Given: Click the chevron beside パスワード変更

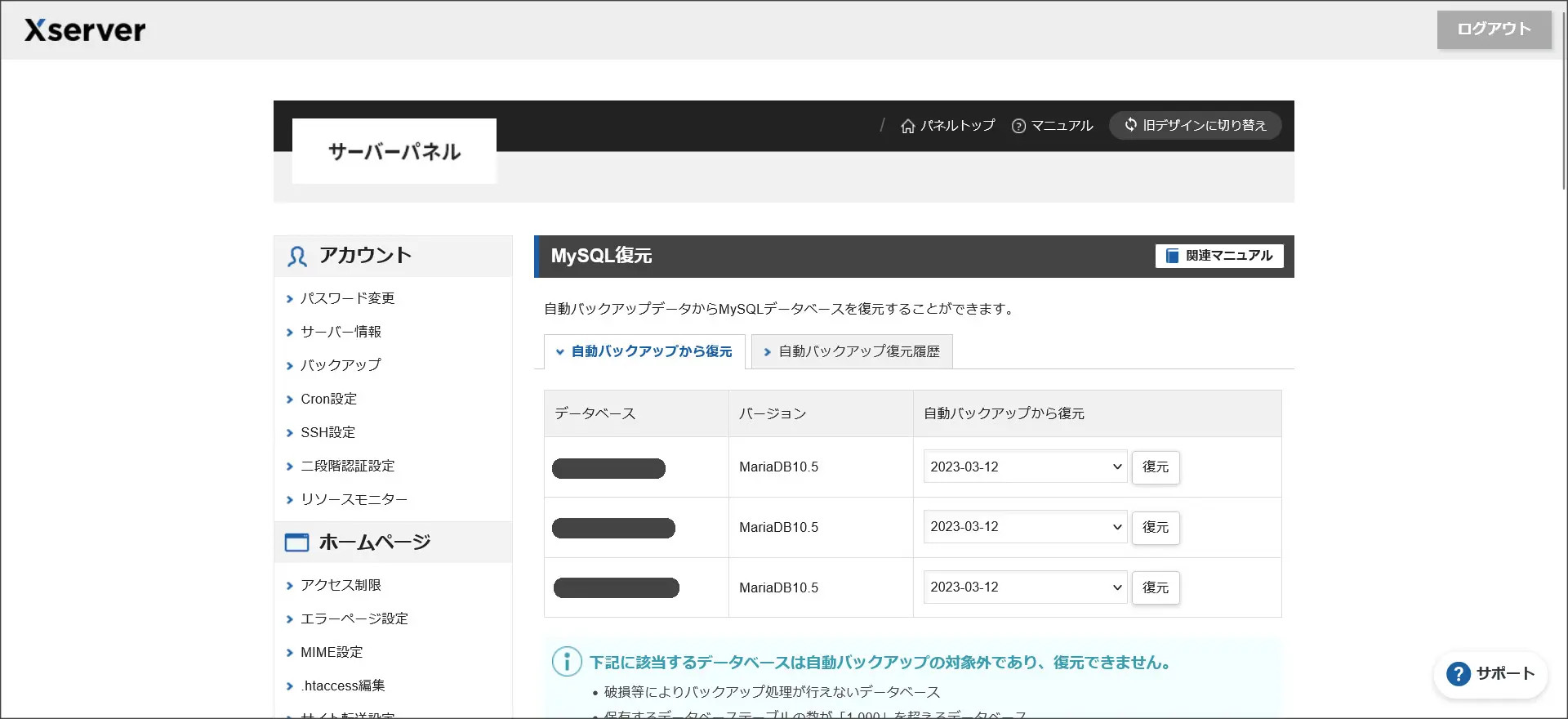Looking at the screenshot, I should coord(289,299).
